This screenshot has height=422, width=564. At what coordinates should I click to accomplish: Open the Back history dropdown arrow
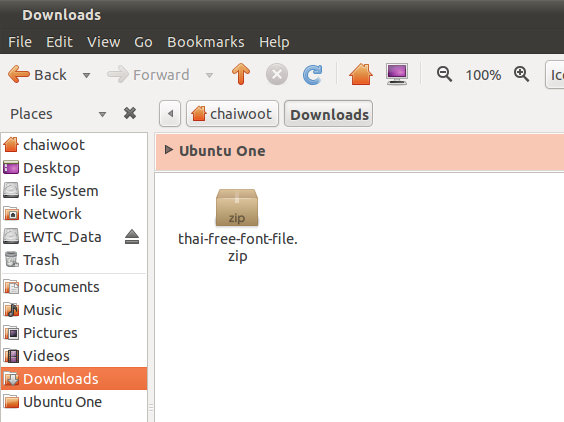(86, 75)
